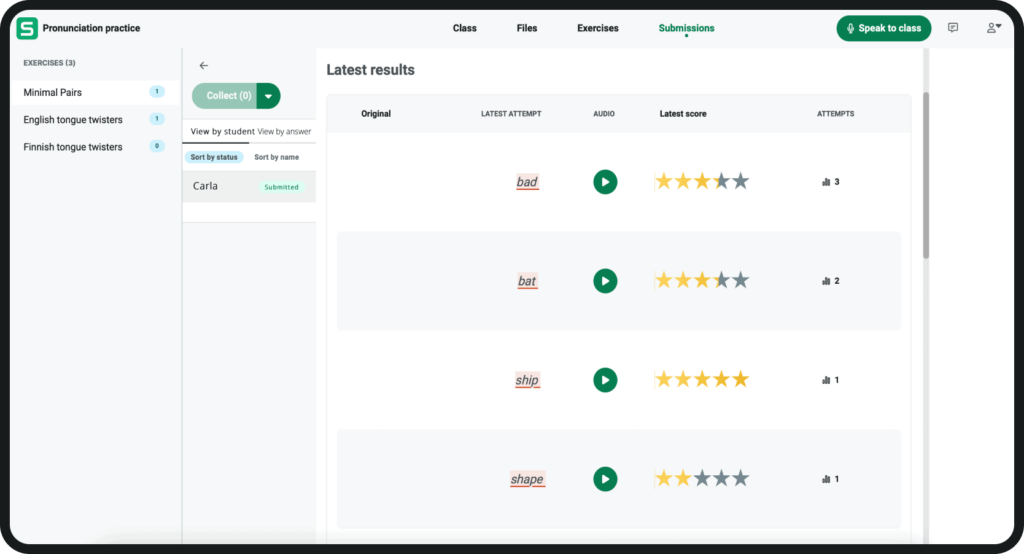Play audio for the word 'ship'
Screen dimensions: 1024x554
coord(605,380)
